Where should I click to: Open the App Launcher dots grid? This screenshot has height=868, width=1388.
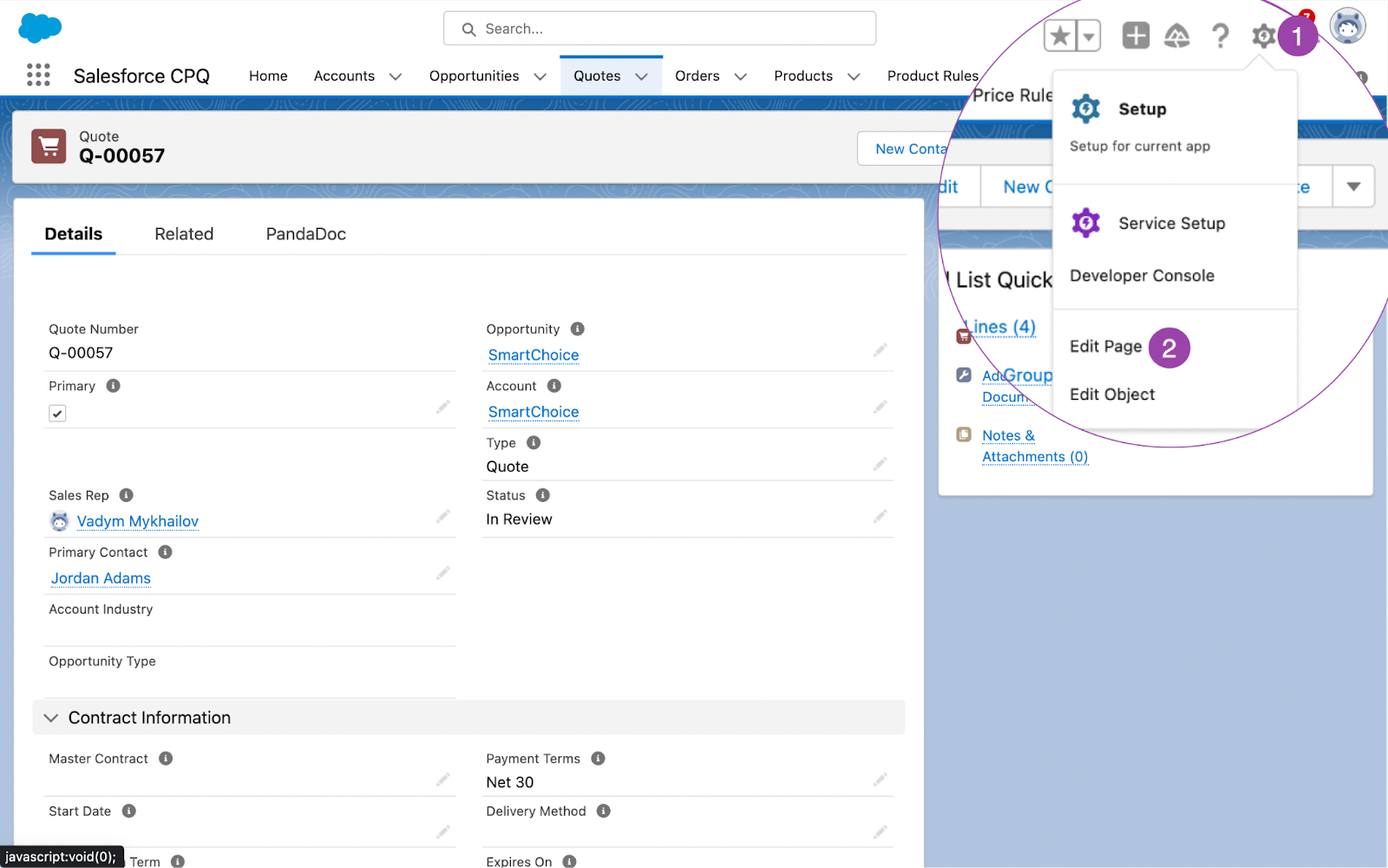click(38, 75)
